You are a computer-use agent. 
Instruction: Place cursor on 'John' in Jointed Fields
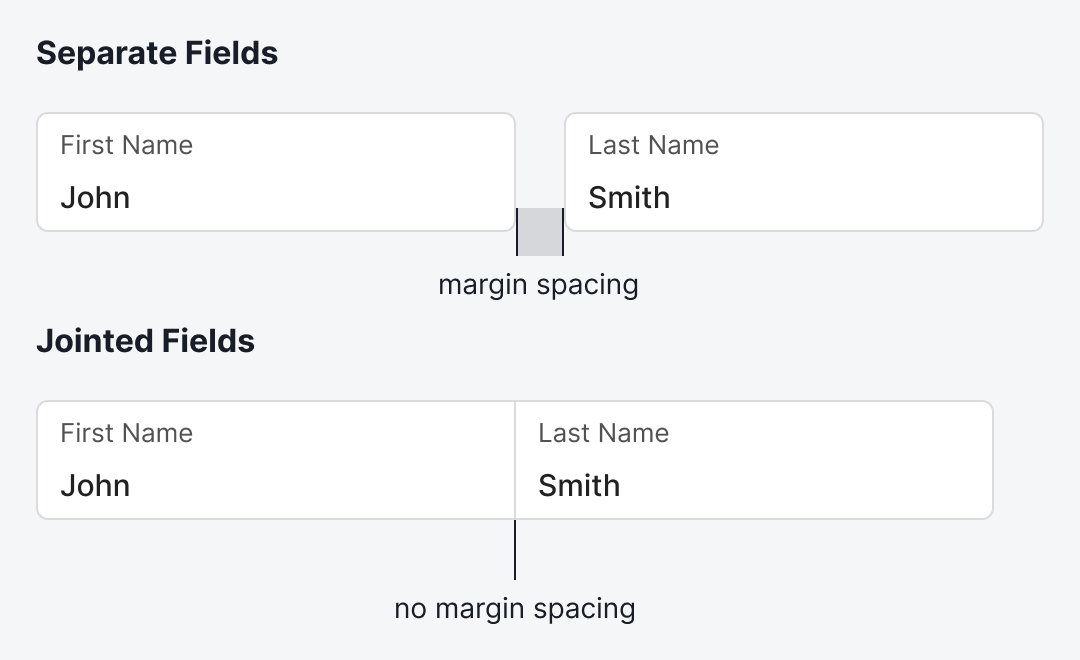[95, 485]
